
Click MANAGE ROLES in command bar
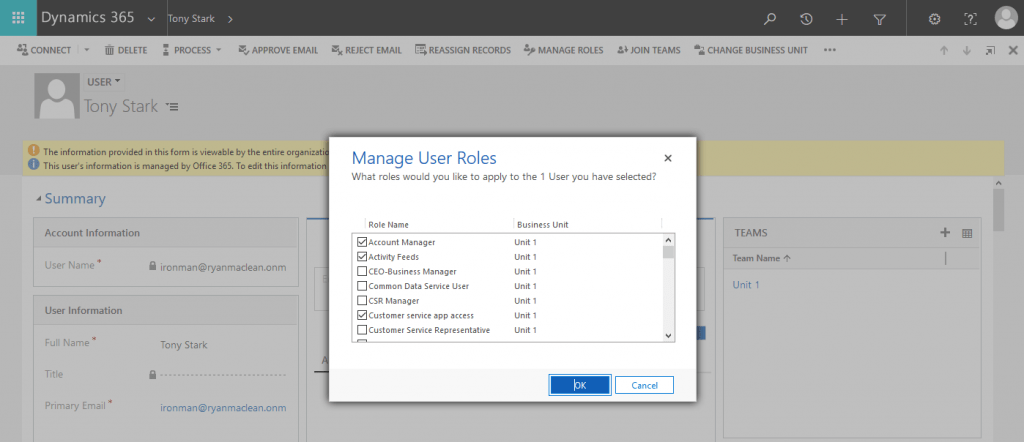coord(564,50)
